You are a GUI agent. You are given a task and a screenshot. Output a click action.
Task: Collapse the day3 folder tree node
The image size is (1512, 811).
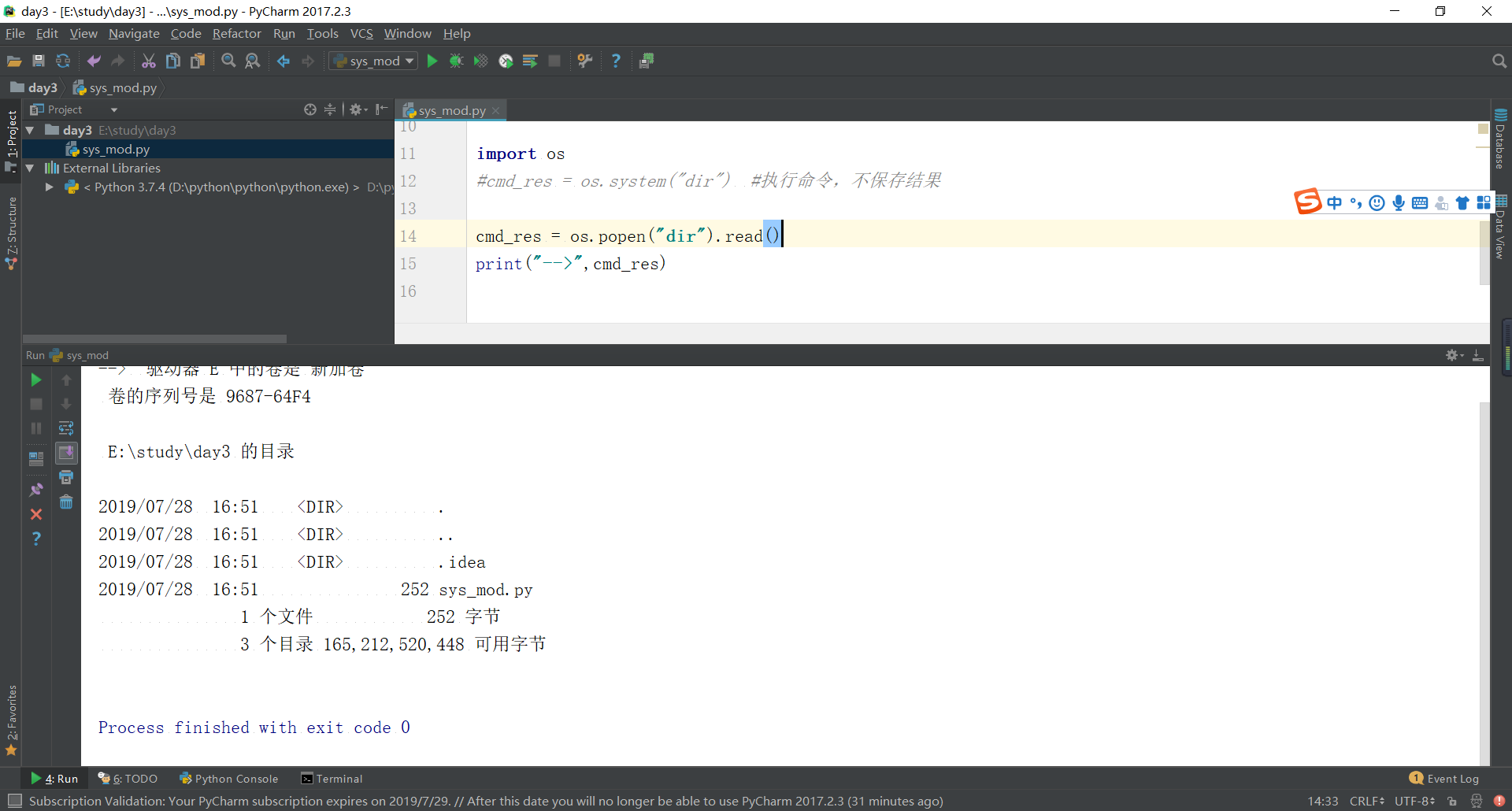[x=30, y=130]
